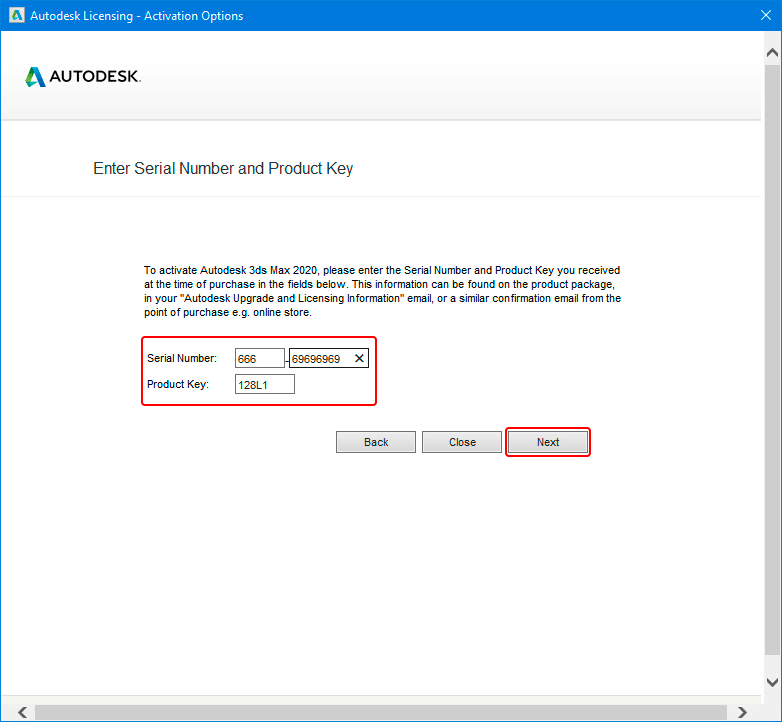Click the Next button
This screenshot has width=782, height=722.
tap(548, 442)
